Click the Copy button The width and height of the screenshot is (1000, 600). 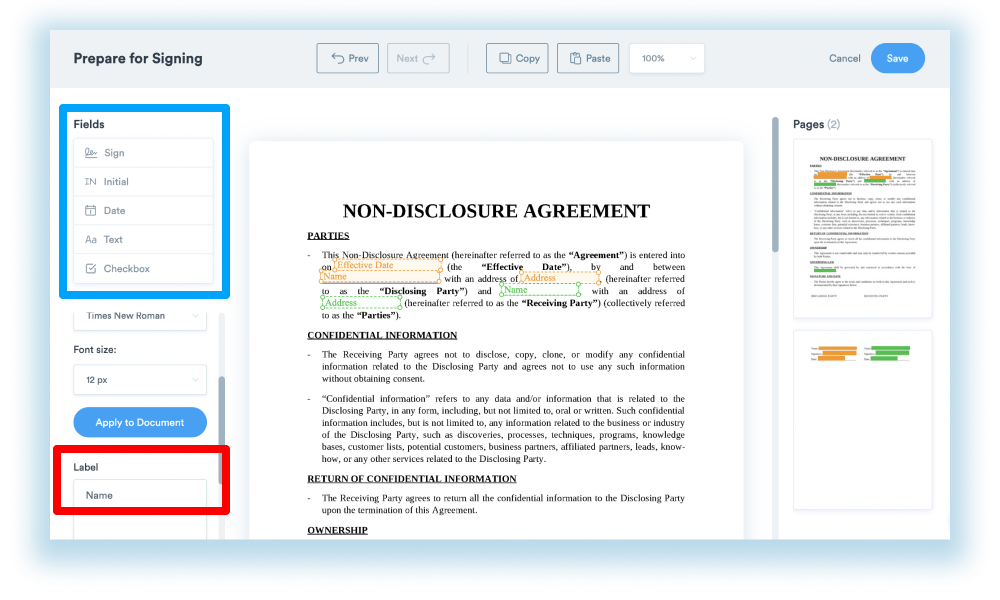(517, 58)
